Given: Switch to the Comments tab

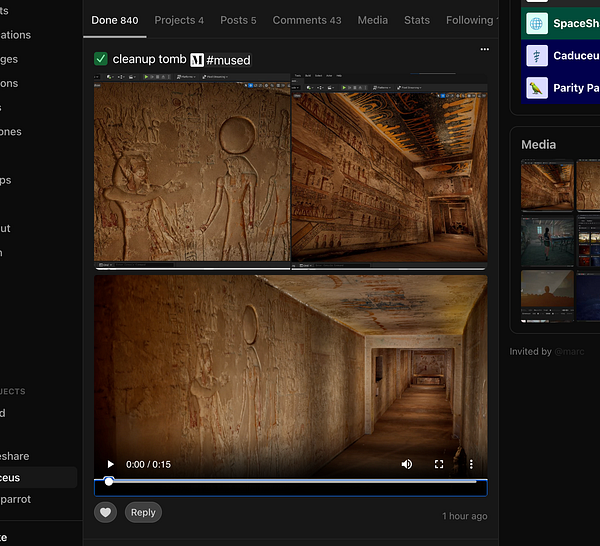Looking at the screenshot, I should tap(306, 20).
